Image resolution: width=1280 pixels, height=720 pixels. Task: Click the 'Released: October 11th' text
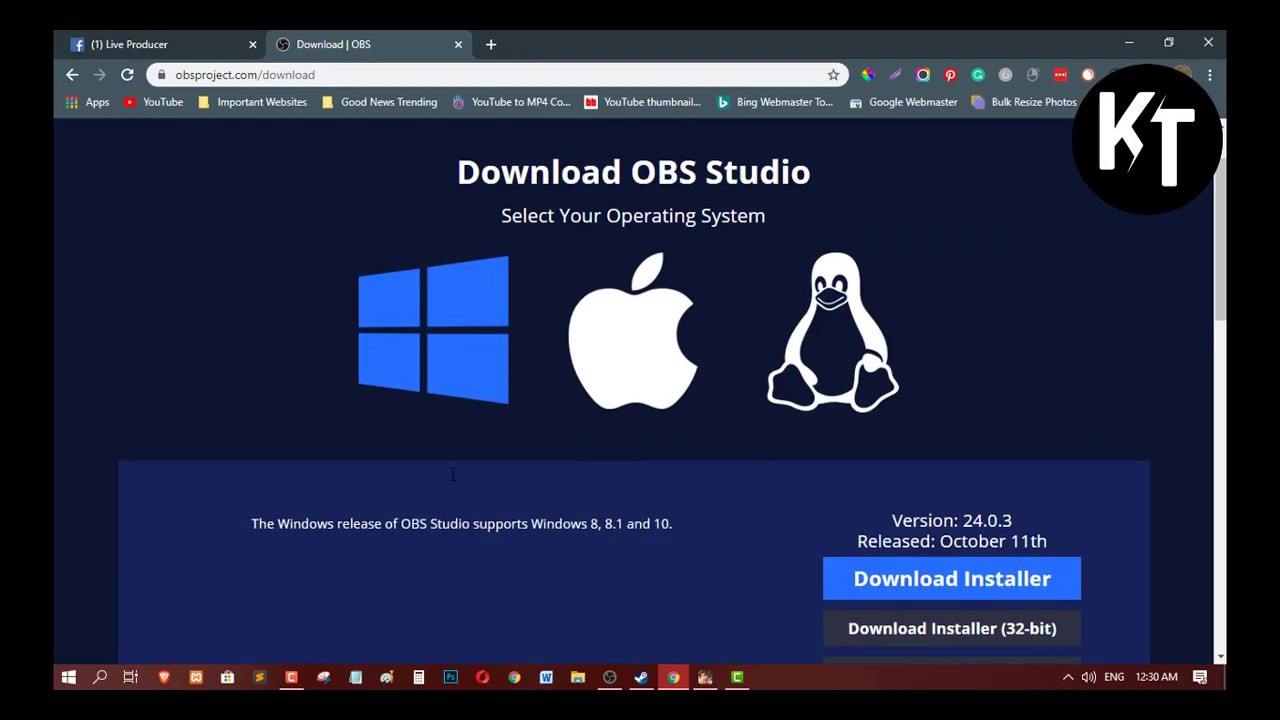952,541
